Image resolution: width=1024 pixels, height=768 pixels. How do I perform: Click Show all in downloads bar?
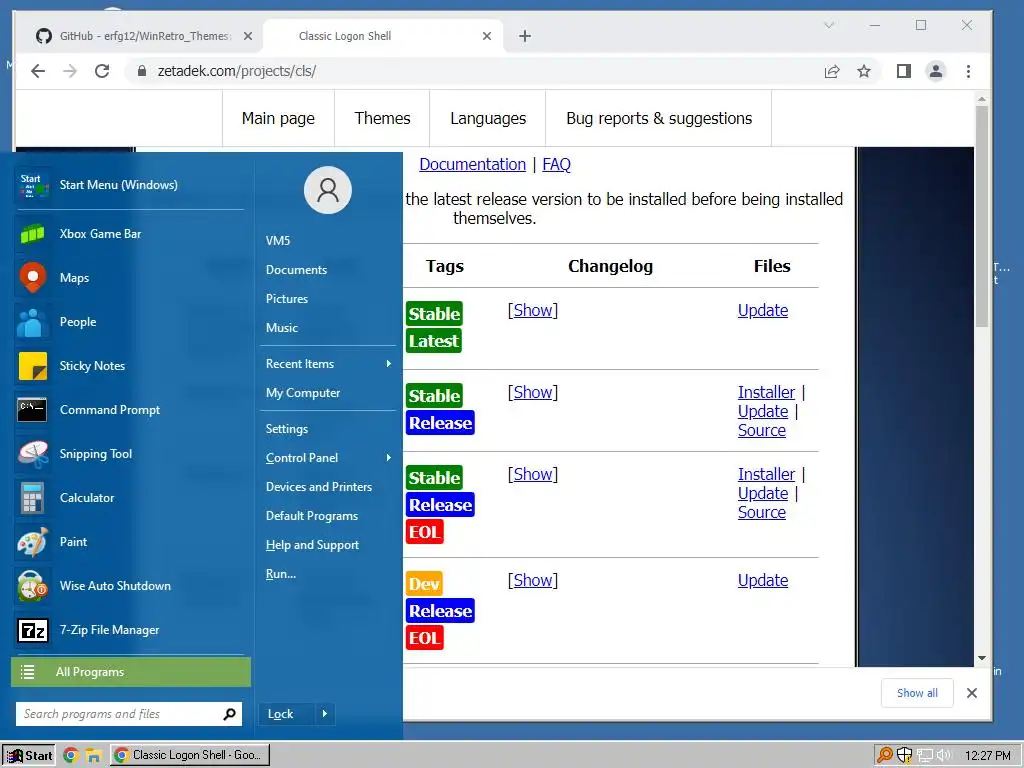pyautogui.click(x=917, y=693)
